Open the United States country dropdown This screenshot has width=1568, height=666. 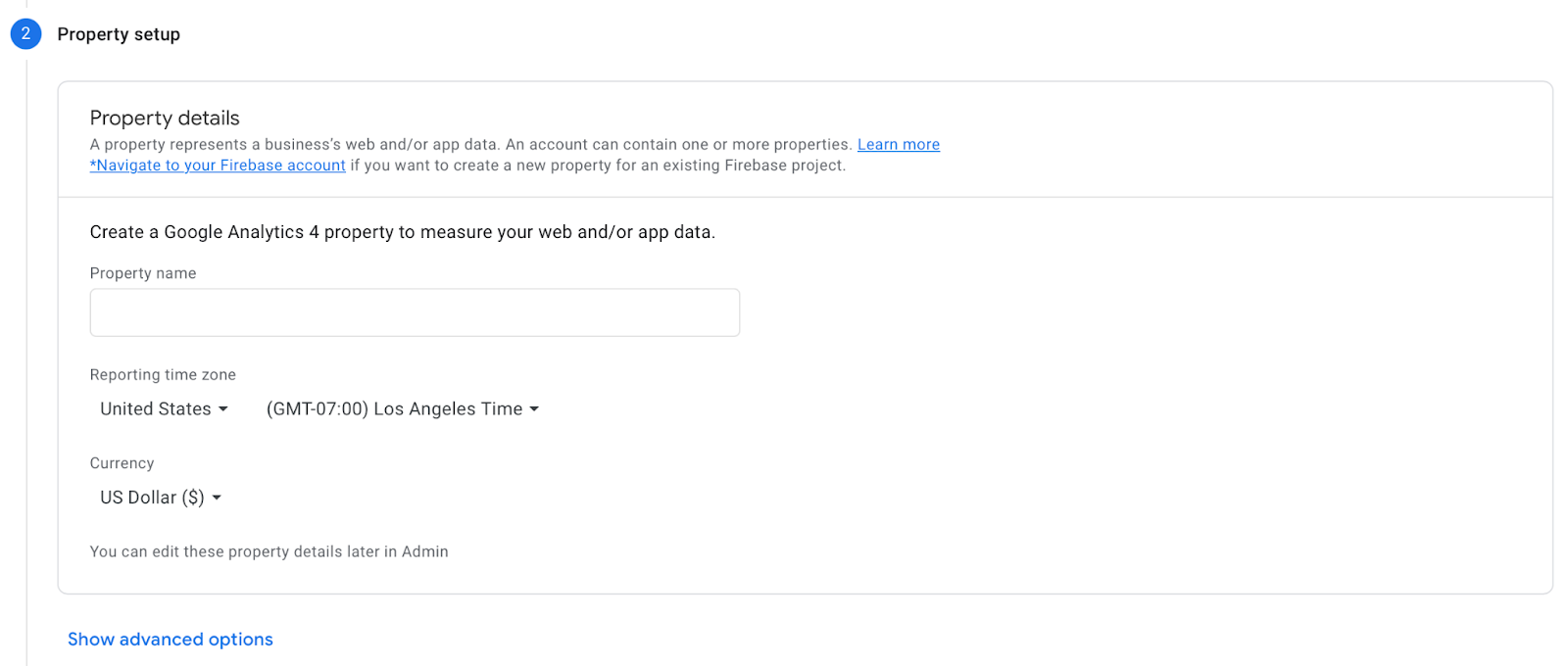tap(164, 409)
